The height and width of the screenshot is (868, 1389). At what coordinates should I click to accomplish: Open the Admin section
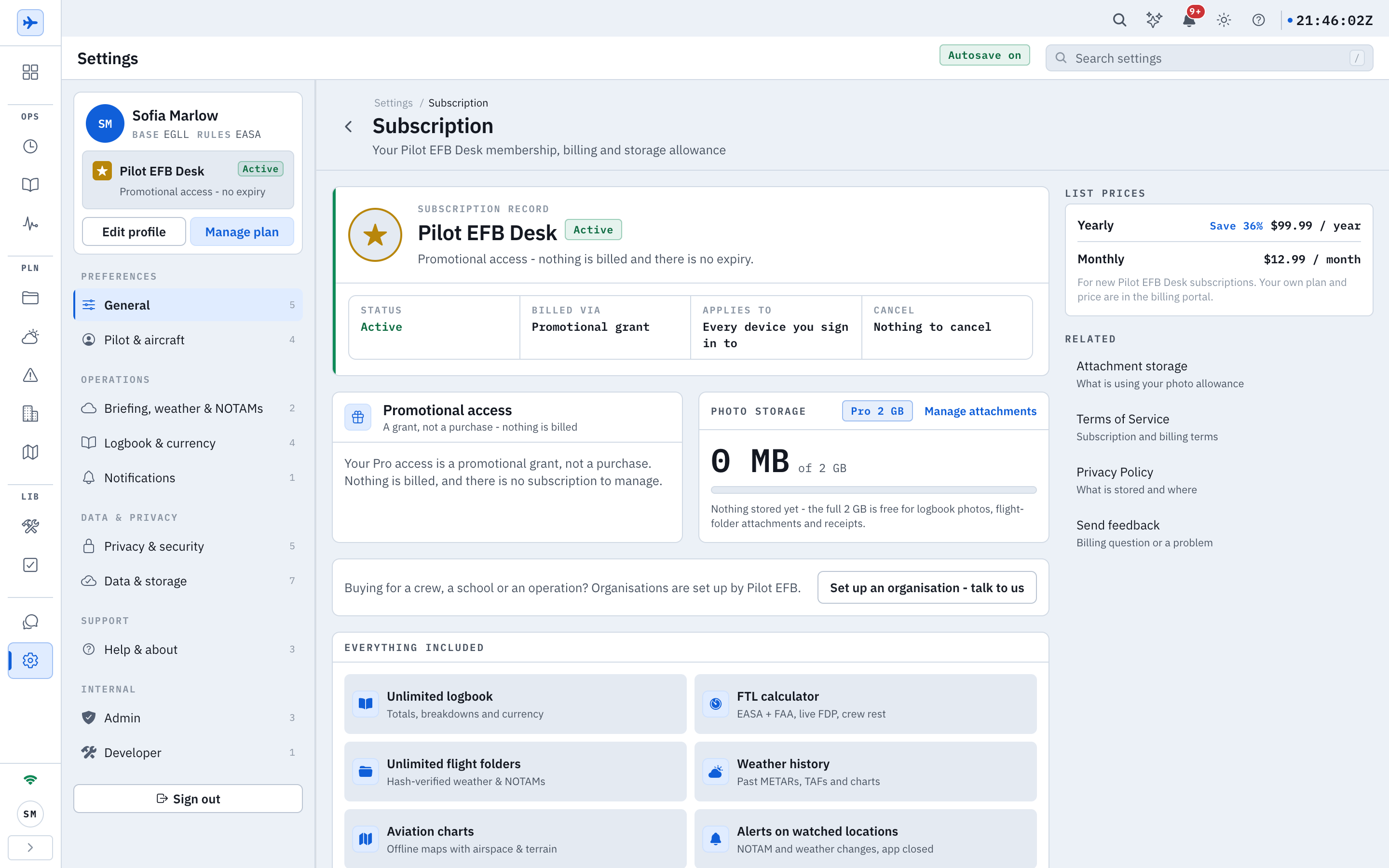coord(188,718)
